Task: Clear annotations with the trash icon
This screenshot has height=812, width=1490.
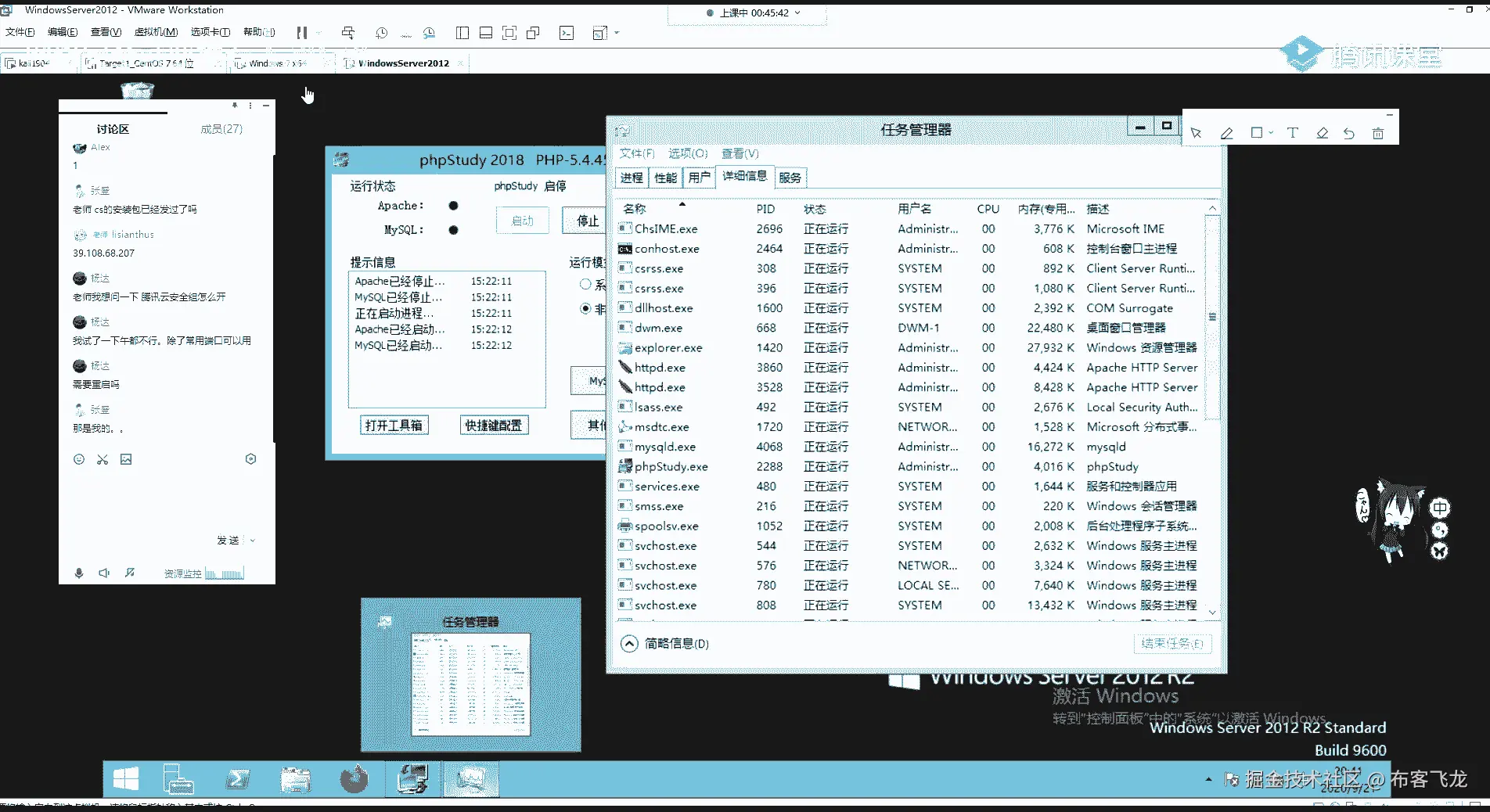Action: 1378,133
